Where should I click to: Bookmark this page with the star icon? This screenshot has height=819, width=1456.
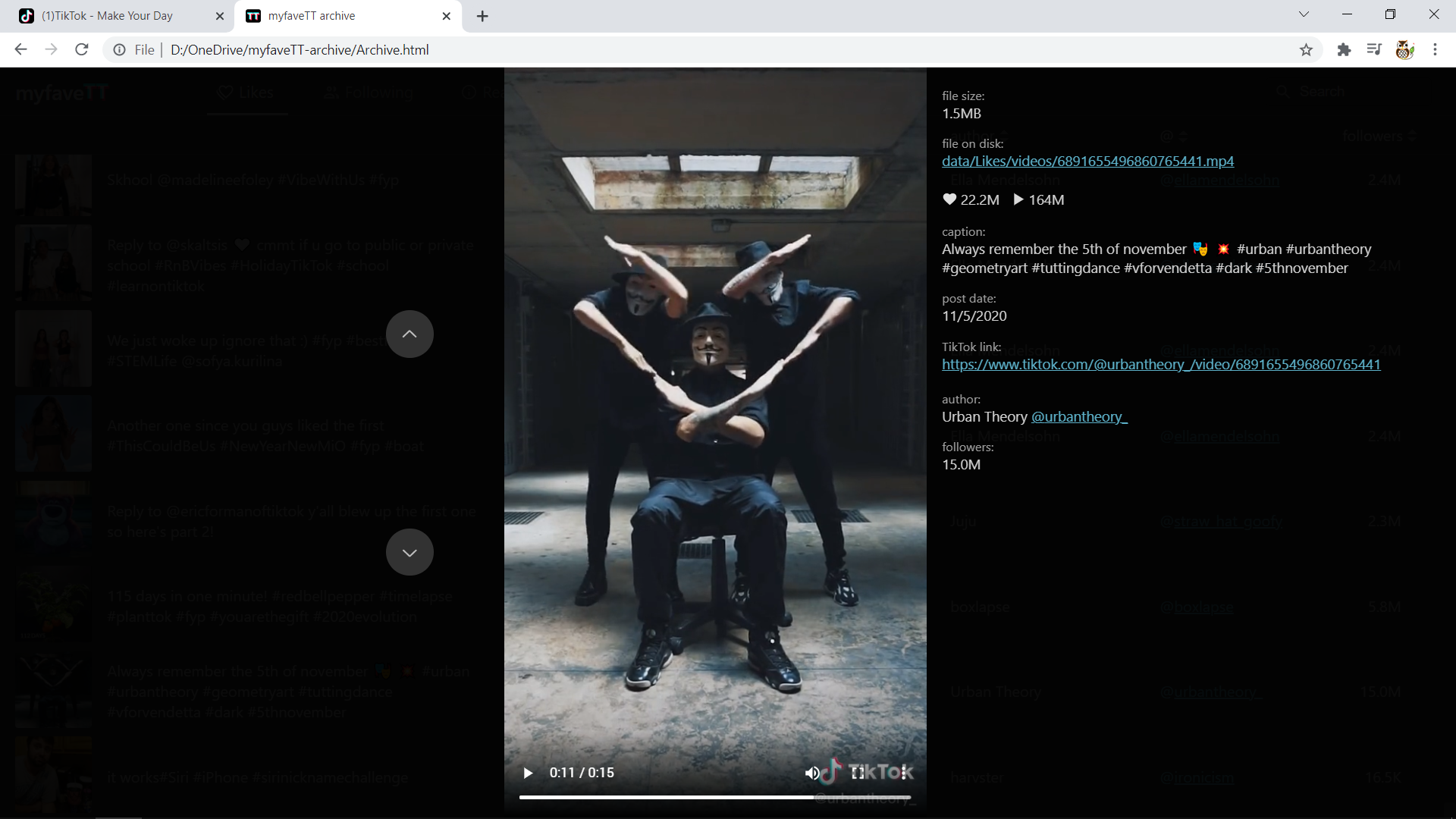click(x=1306, y=49)
